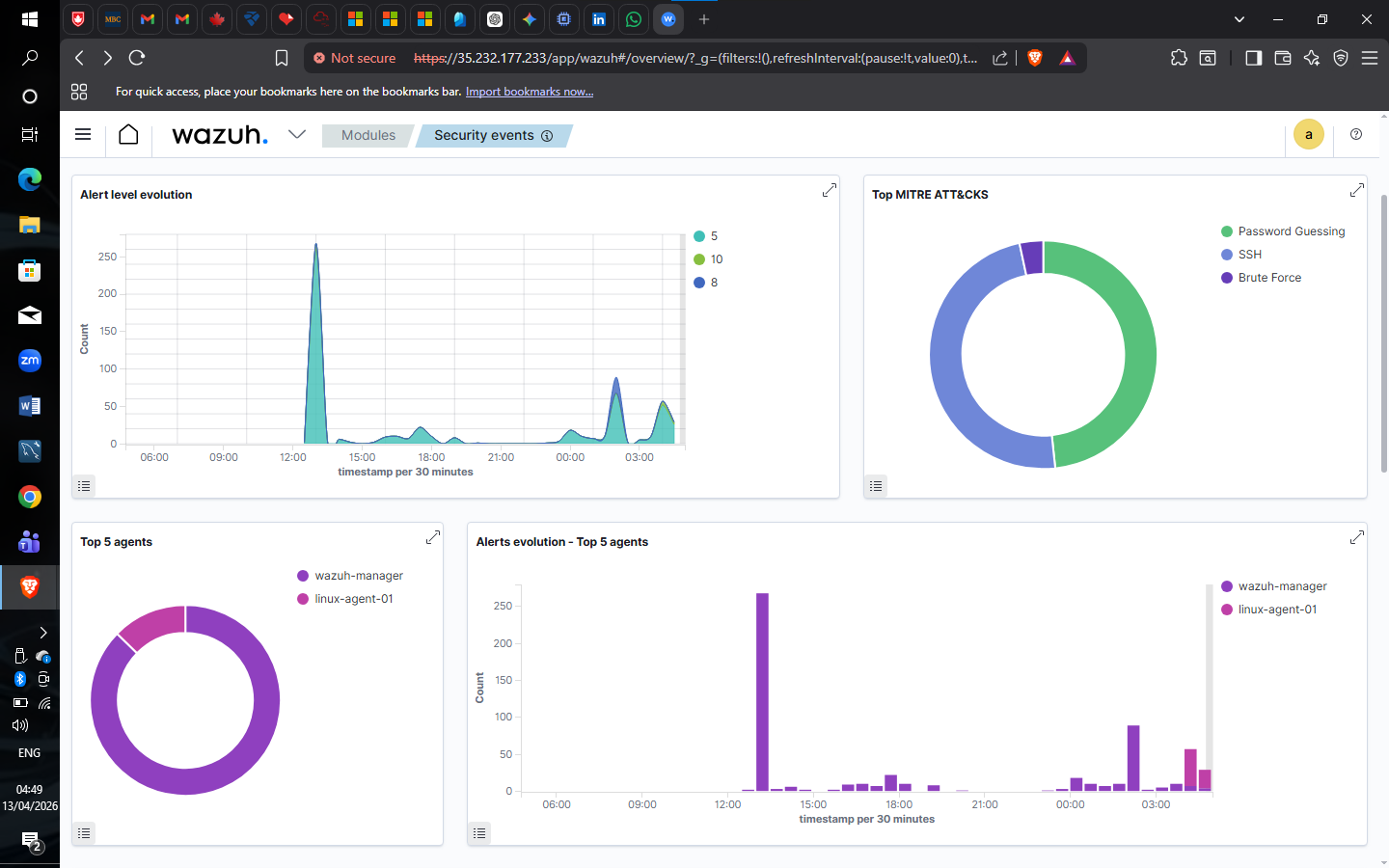Show hidden system tray icons
1389x868 pixels.
(43, 633)
